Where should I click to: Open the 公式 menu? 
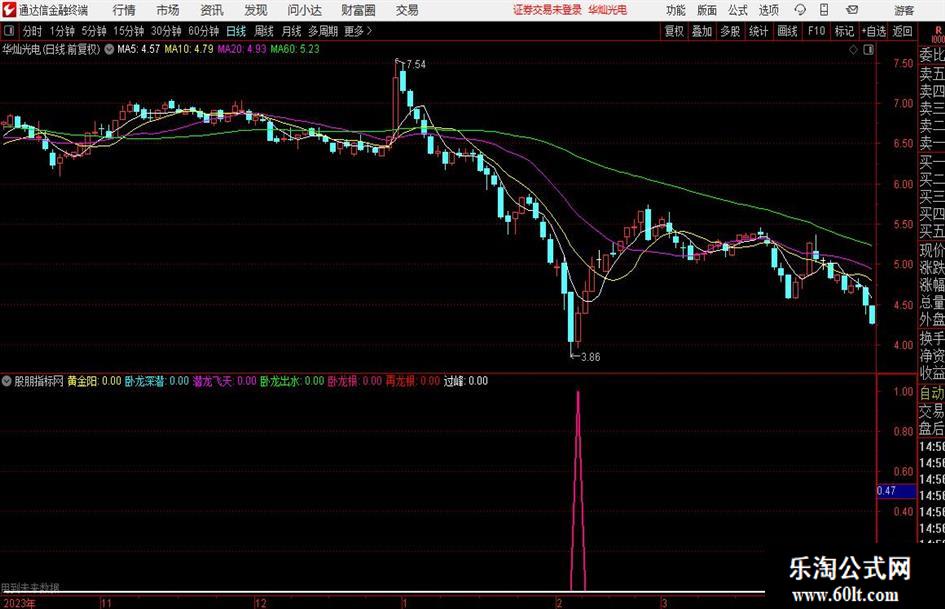tap(738, 10)
